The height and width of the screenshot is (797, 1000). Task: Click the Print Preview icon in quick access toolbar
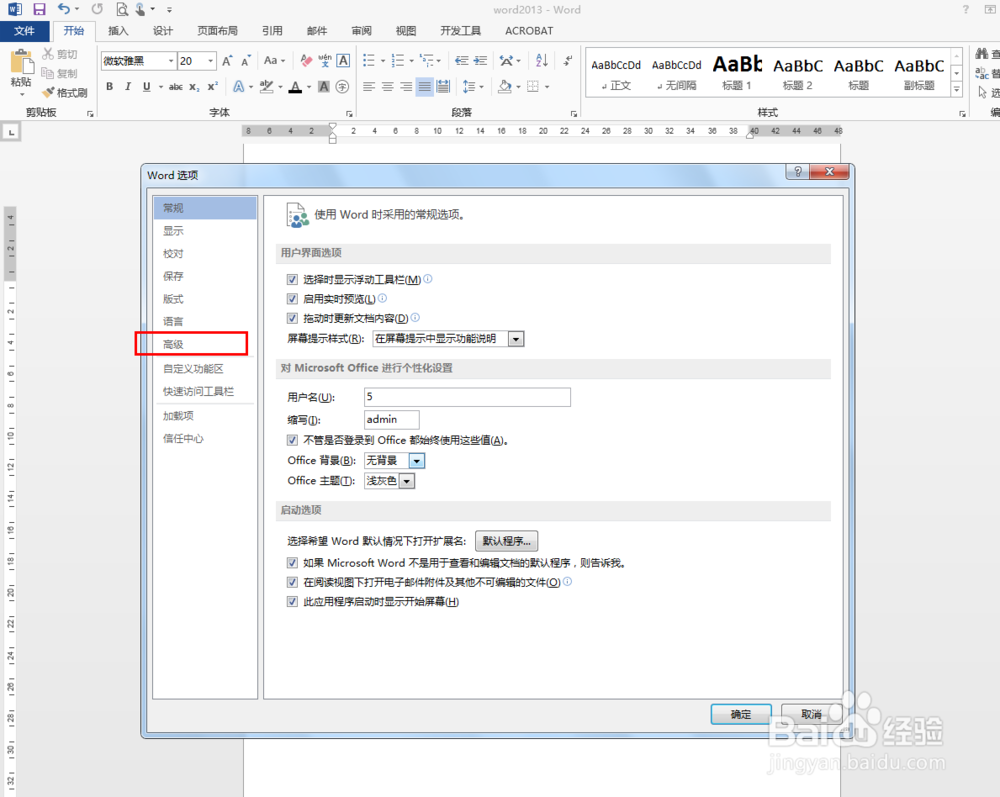click(x=122, y=9)
